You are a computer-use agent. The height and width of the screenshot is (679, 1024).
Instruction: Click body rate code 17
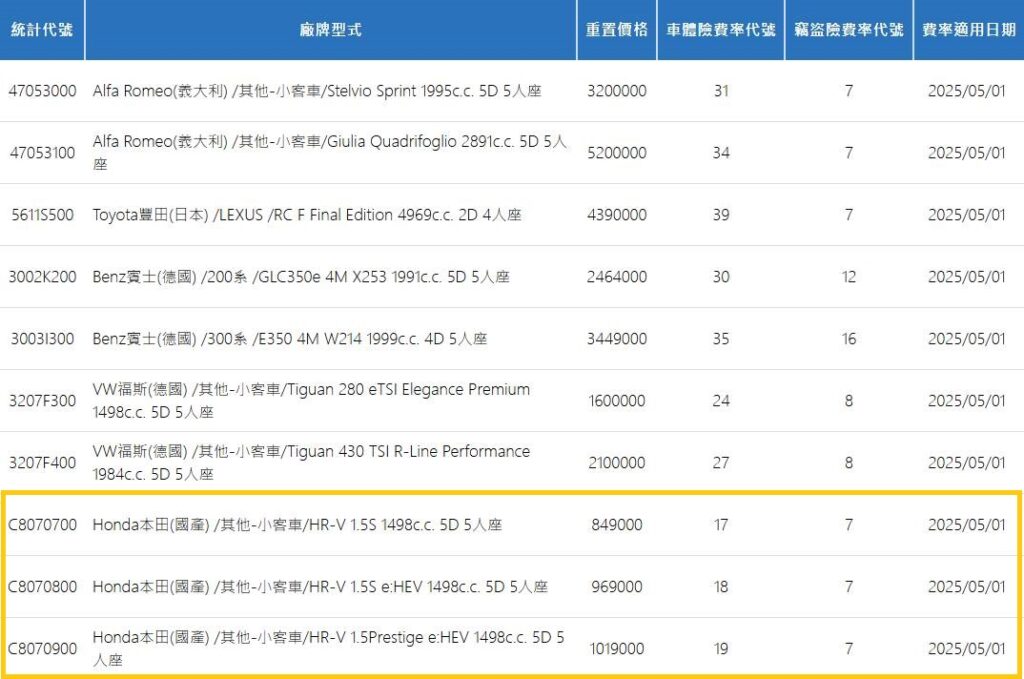point(721,525)
